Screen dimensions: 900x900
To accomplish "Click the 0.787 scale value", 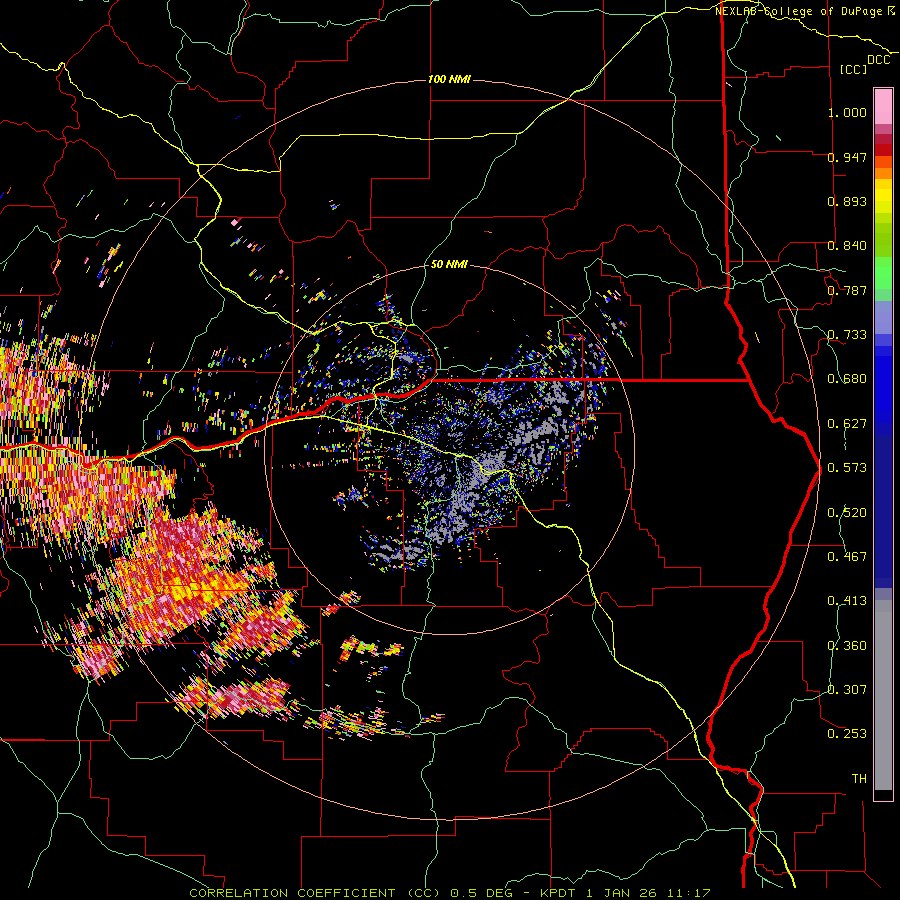I will coord(847,290).
